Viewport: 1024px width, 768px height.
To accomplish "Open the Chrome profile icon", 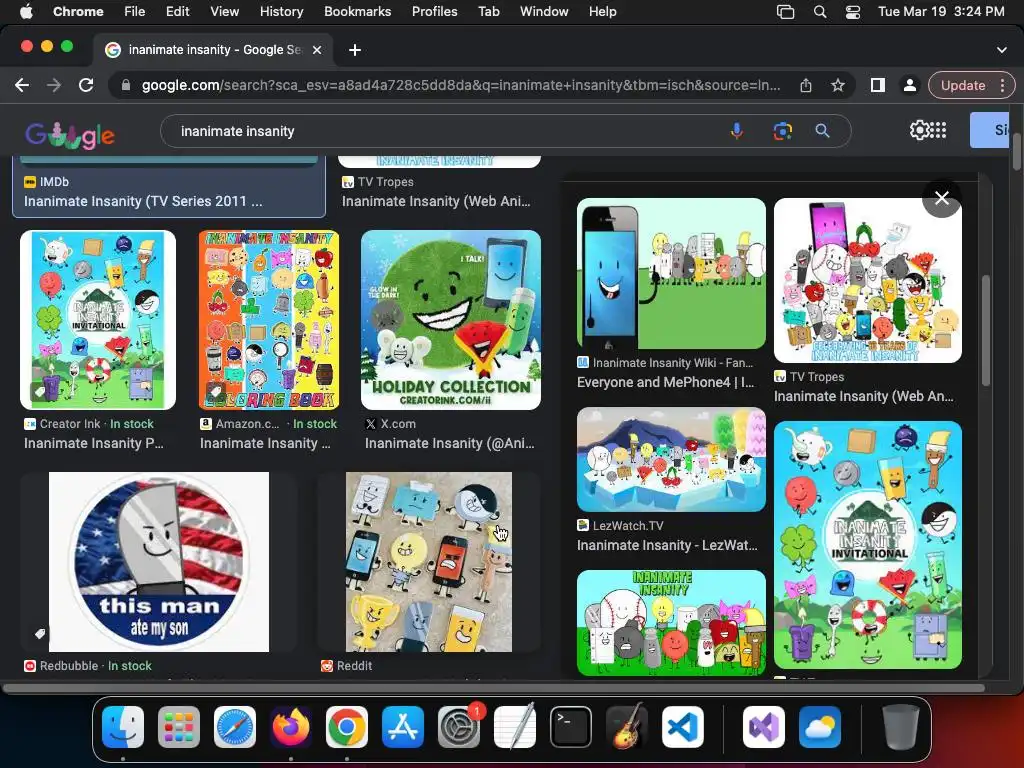I will (x=909, y=85).
